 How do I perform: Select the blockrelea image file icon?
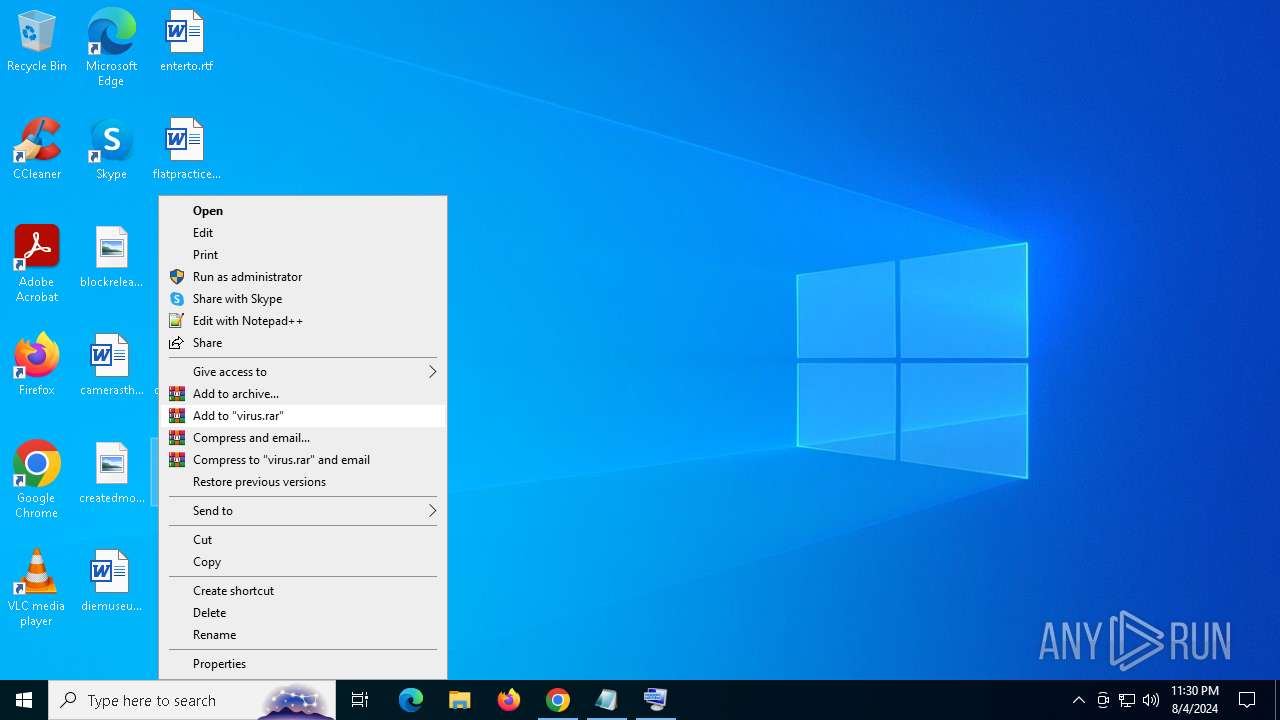click(x=111, y=258)
